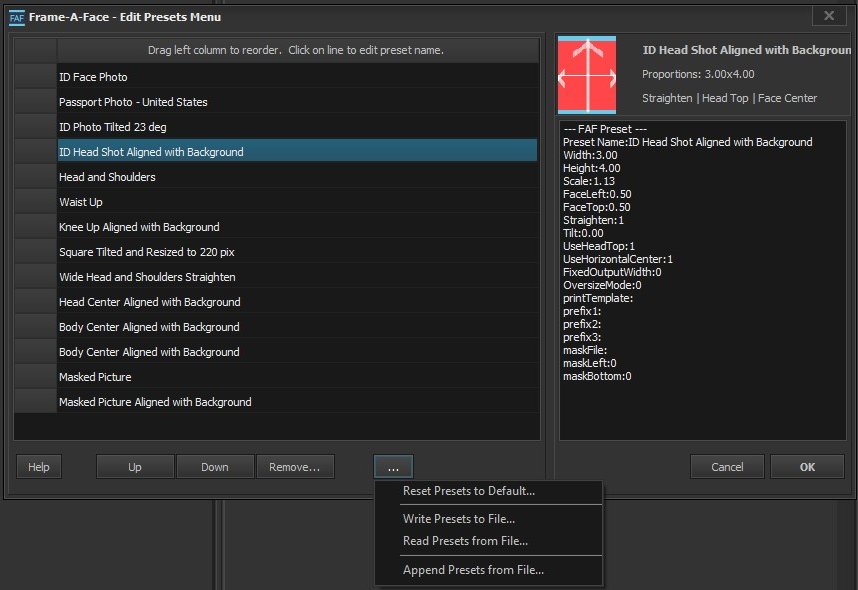Move the selected preset Up
Viewport: 858px width, 590px height.
[x=134, y=465]
